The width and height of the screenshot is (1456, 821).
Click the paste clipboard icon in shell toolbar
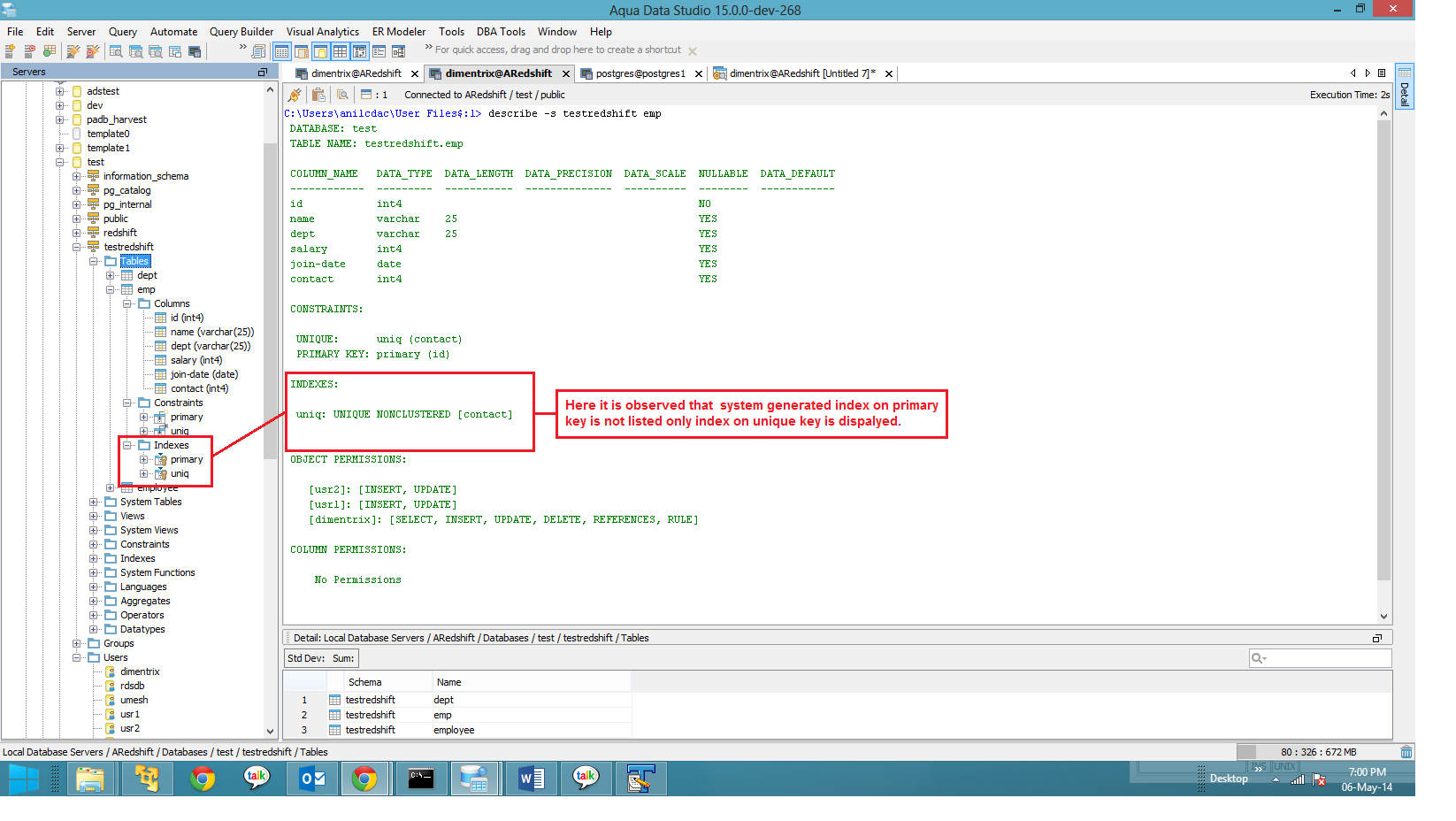(x=318, y=95)
